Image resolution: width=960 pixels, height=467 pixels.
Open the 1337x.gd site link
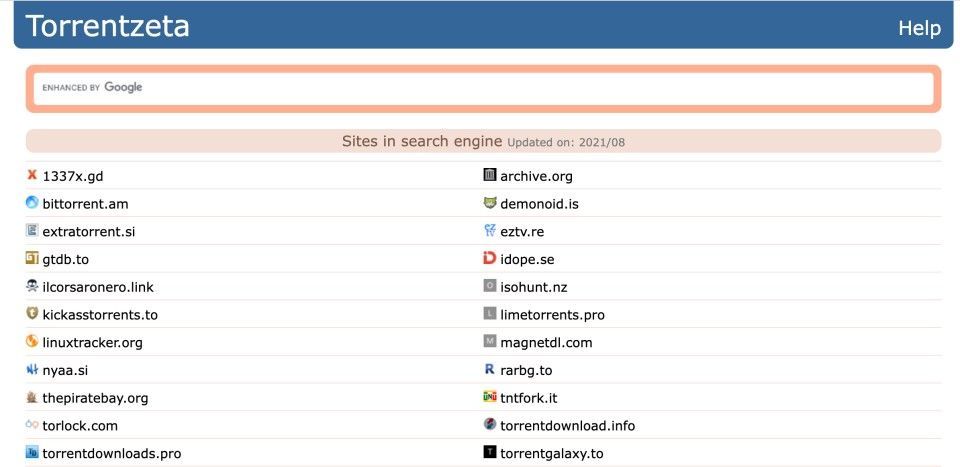point(73,176)
